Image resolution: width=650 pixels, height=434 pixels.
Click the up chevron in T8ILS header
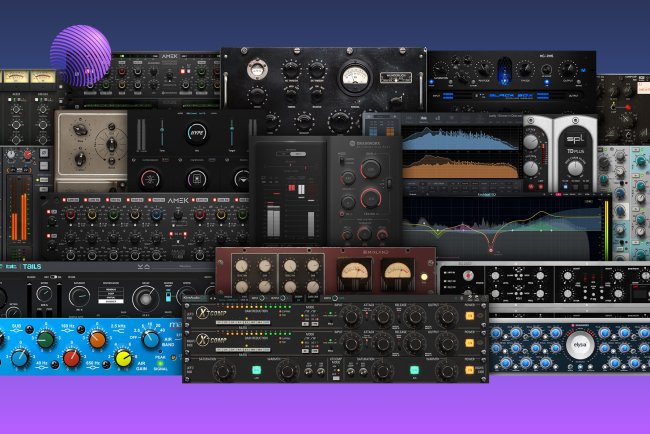pyautogui.click(x=147, y=267)
